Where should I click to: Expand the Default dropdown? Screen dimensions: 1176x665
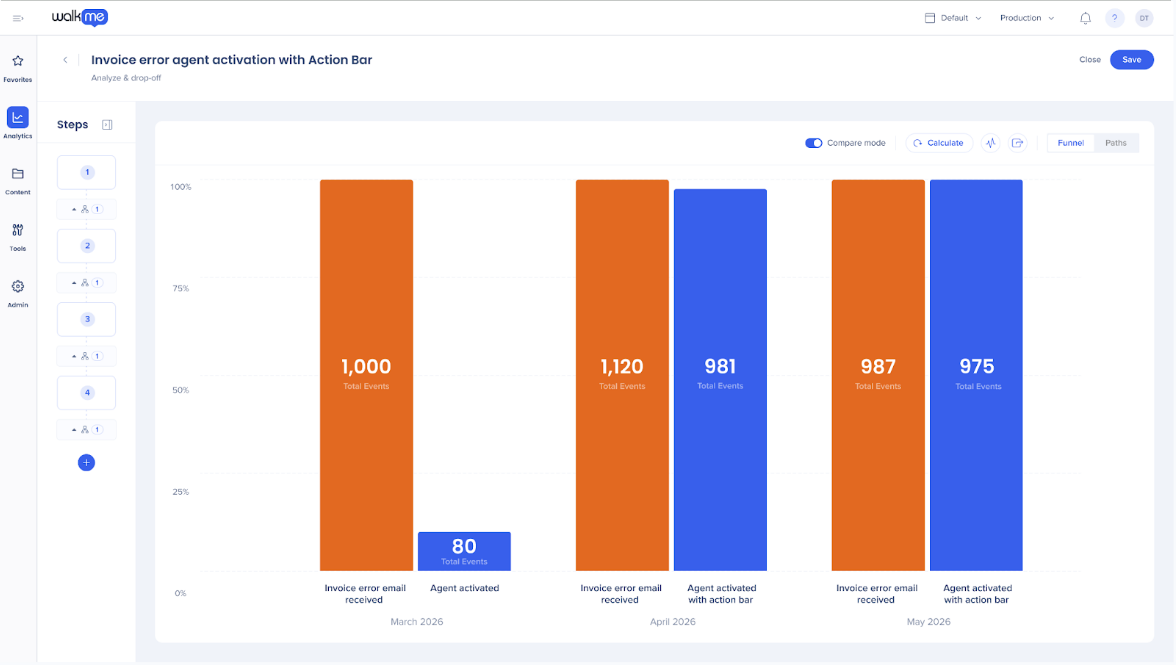tap(953, 18)
